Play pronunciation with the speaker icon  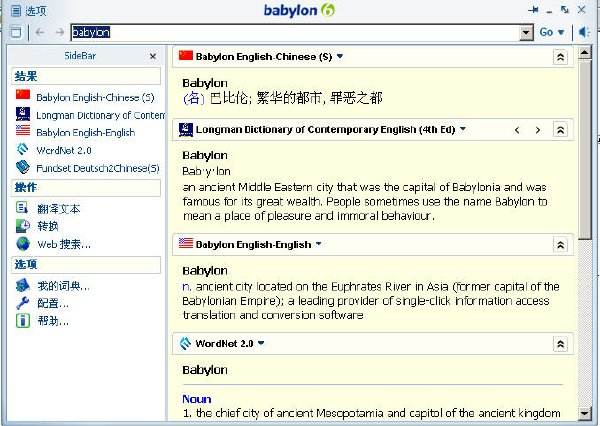(x=584, y=32)
